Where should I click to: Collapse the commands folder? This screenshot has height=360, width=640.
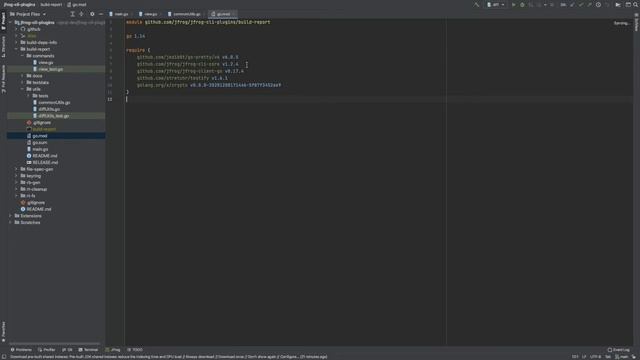pyautogui.click(x=22, y=56)
